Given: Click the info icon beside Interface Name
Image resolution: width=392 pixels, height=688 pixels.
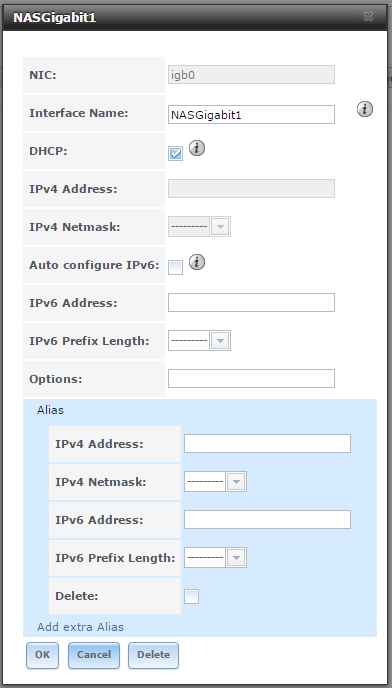Looking at the screenshot, I should pos(364,109).
